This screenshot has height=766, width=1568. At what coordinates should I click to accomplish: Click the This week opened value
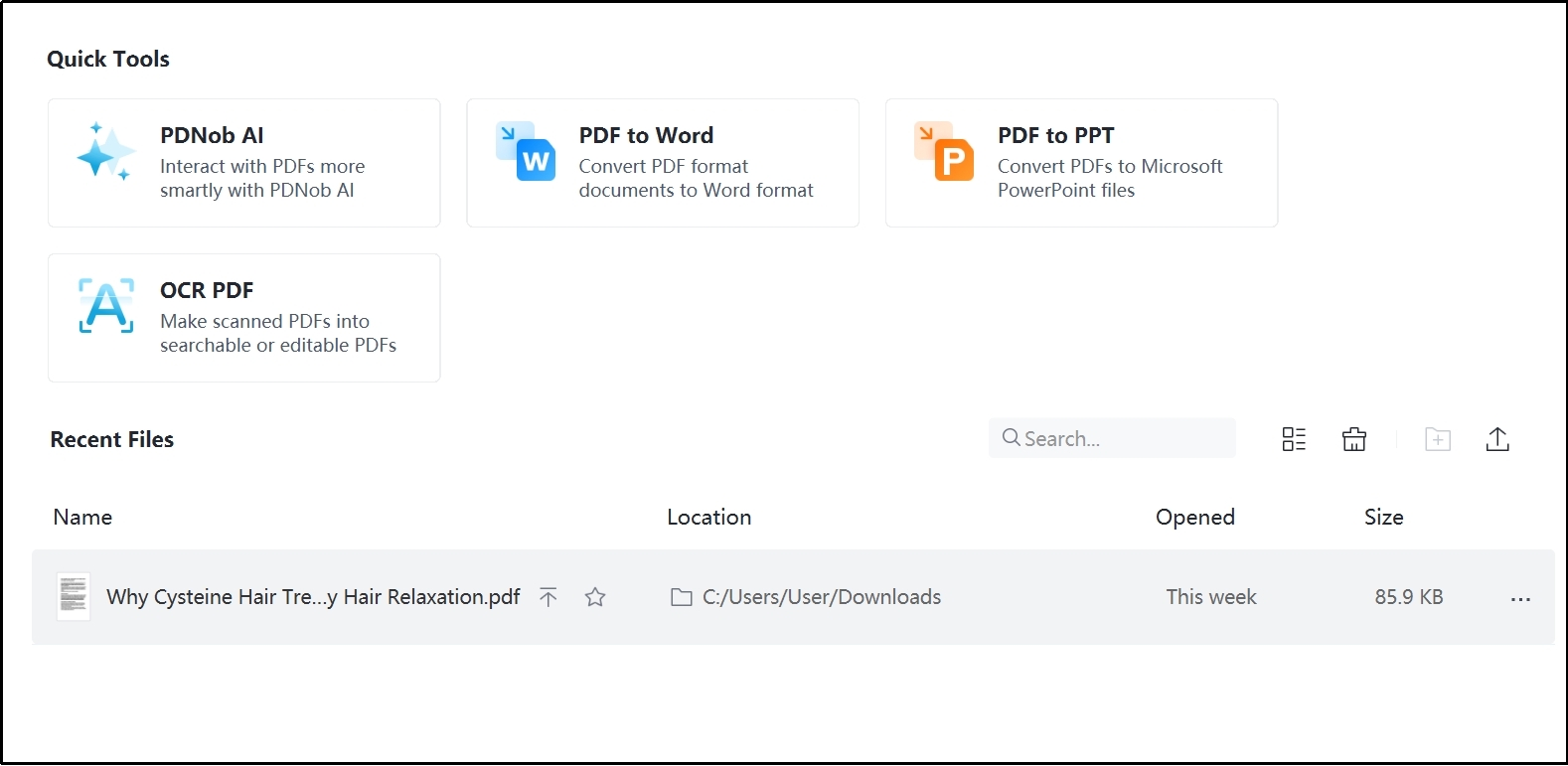(x=1211, y=597)
